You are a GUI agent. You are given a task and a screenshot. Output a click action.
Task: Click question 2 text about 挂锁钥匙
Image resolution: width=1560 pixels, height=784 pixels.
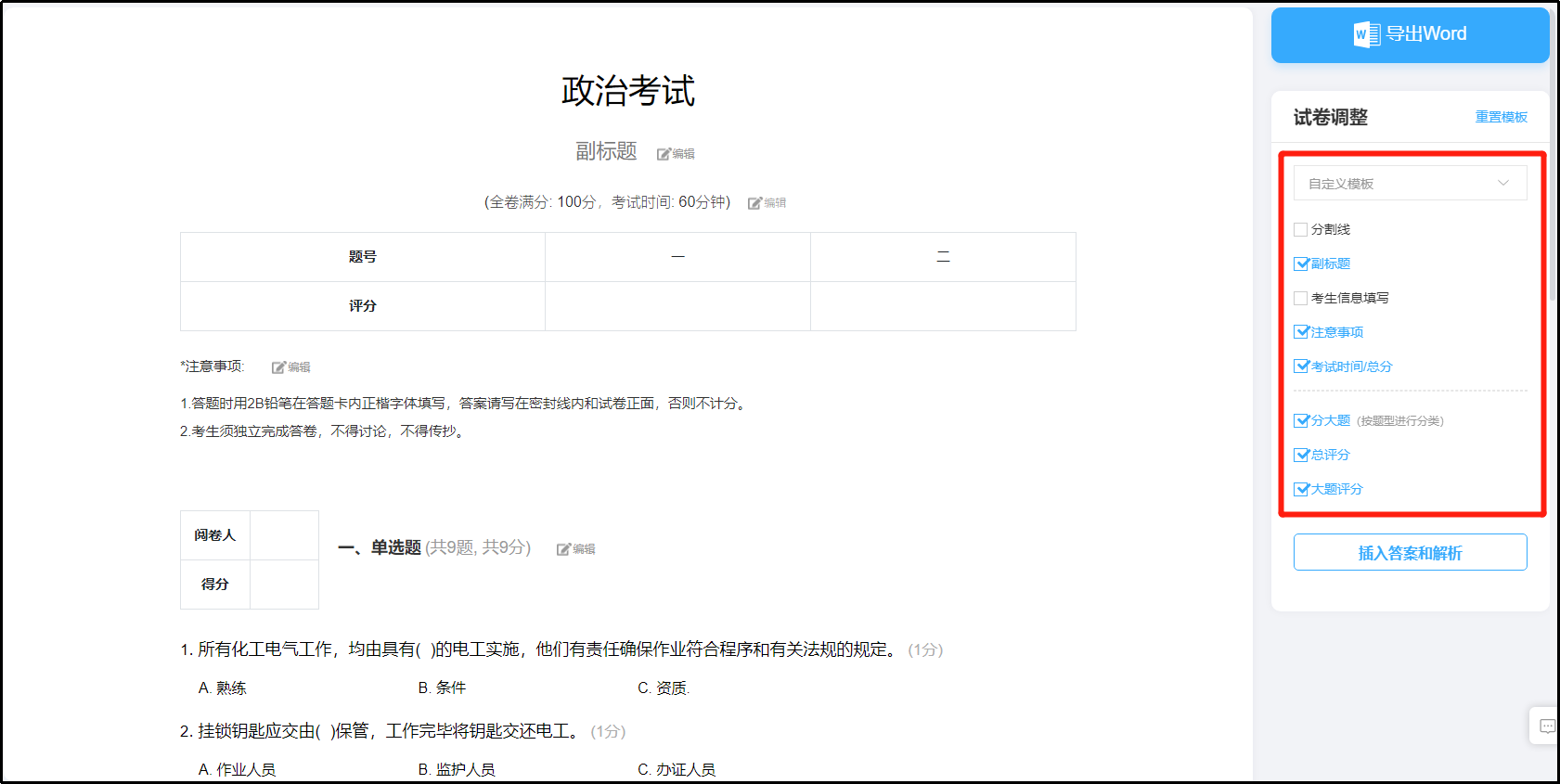[x=382, y=731]
